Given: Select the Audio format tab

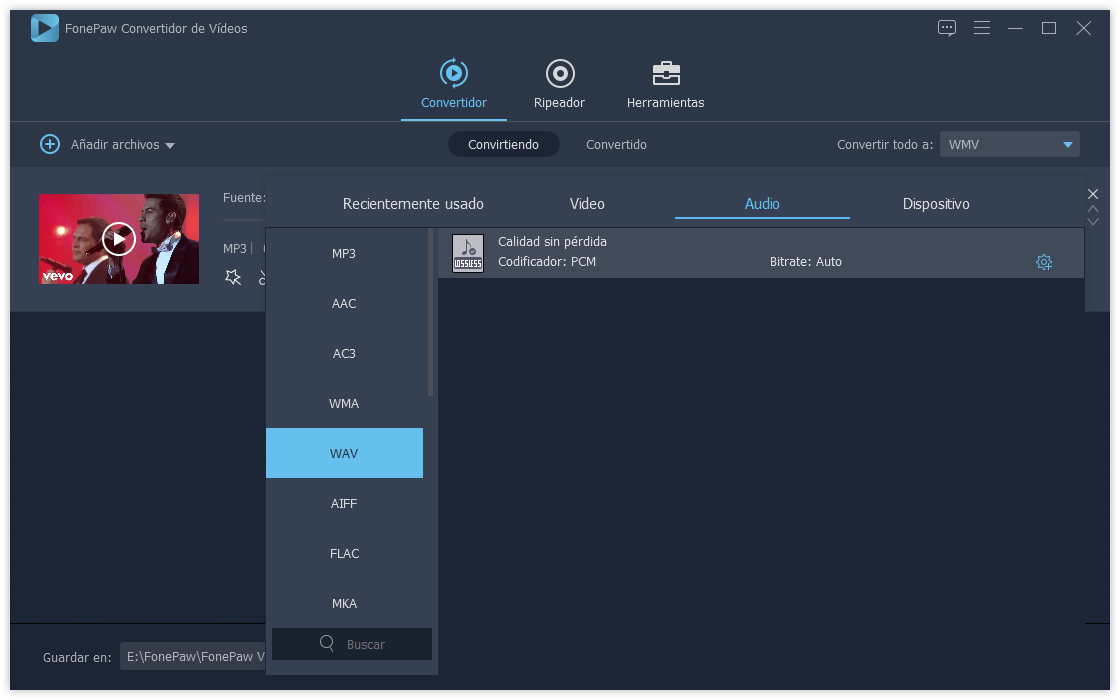Looking at the screenshot, I should click(x=762, y=204).
